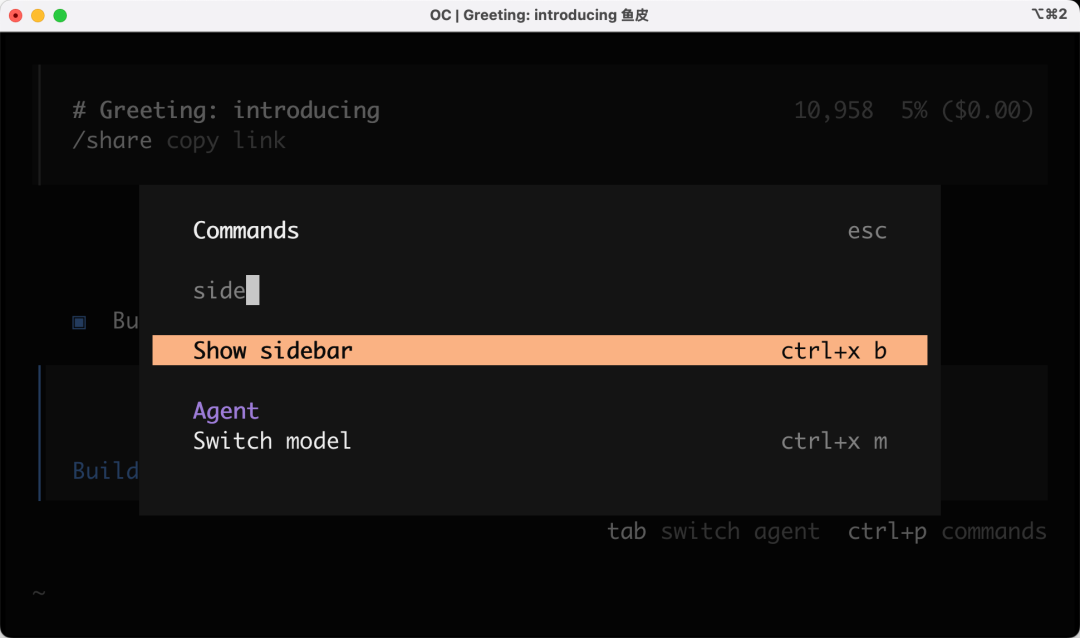Toggle the blue checkbox next to the Build item
Viewport: 1080px width, 638px height.
click(x=79, y=321)
